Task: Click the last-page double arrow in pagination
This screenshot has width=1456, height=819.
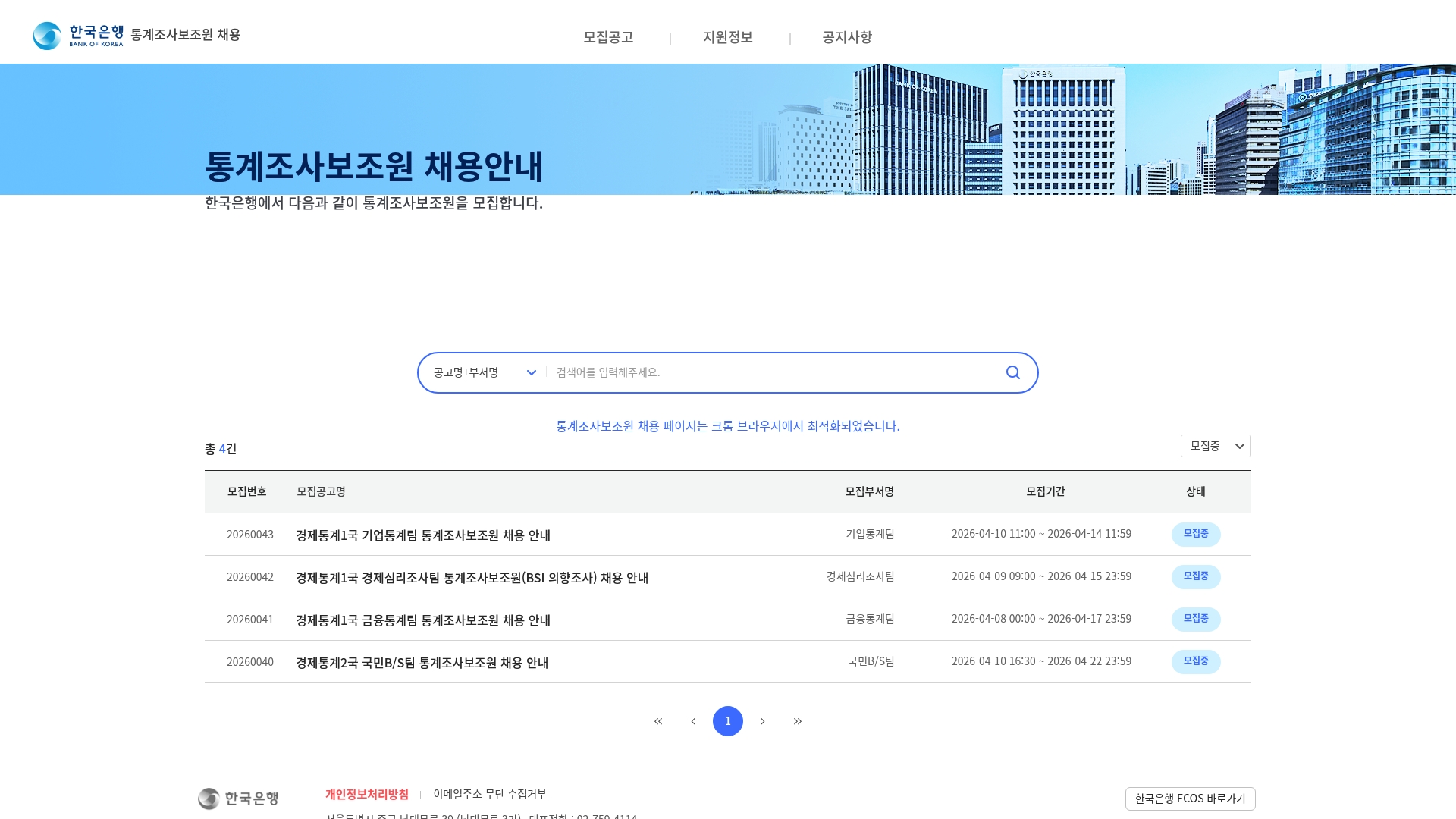Action: [x=797, y=721]
